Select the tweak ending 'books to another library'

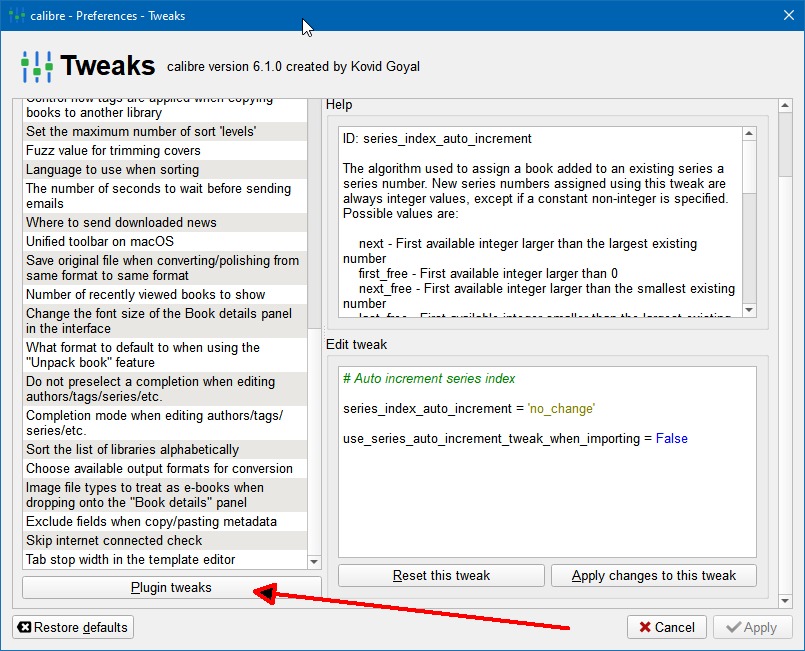pos(165,110)
